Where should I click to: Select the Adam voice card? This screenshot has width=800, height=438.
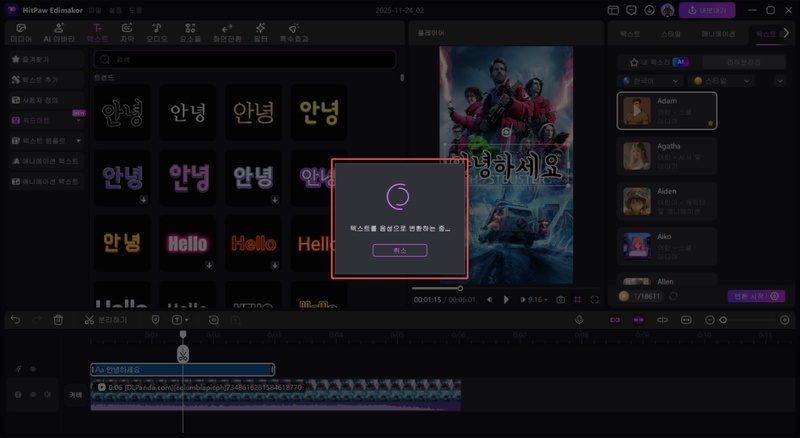click(667, 111)
